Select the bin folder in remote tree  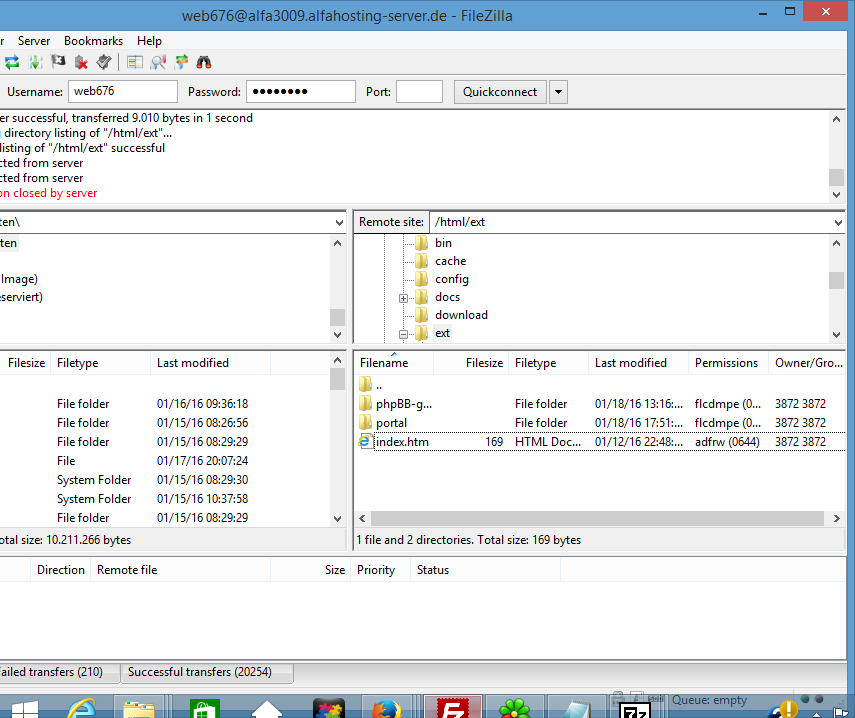point(443,243)
